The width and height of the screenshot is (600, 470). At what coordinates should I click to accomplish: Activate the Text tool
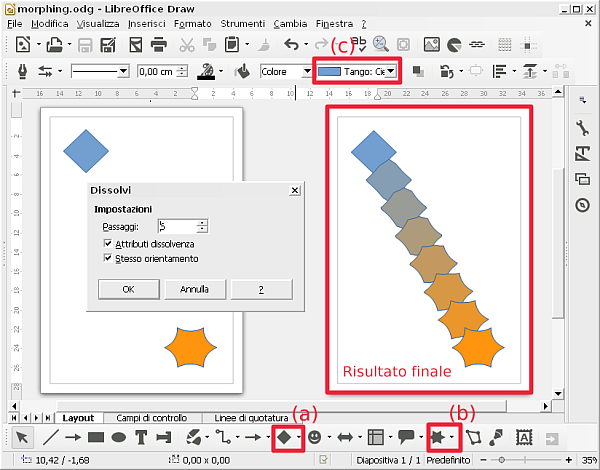[x=142, y=437]
